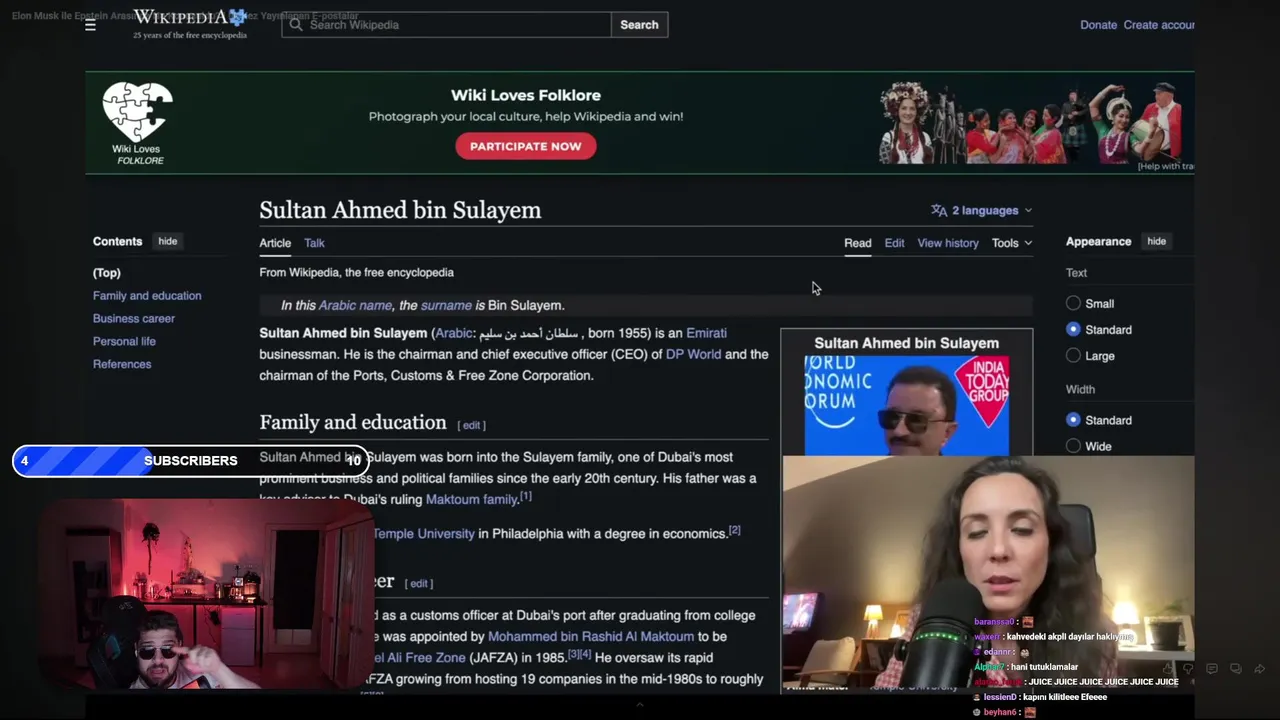
Task: Switch to the Article tab
Action: click(x=275, y=243)
